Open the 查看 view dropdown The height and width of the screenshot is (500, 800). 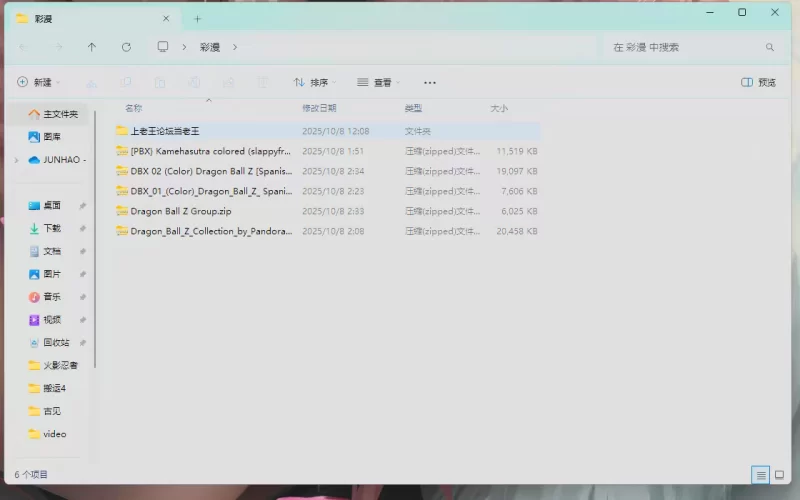[x=378, y=83]
